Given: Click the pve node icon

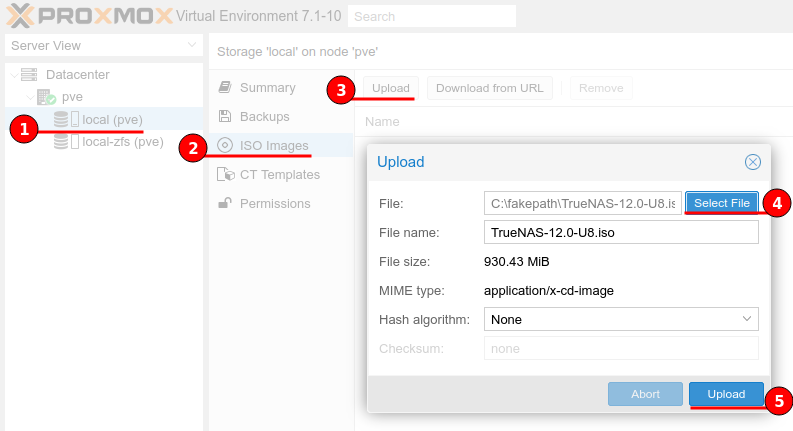Looking at the screenshot, I should [46, 97].
